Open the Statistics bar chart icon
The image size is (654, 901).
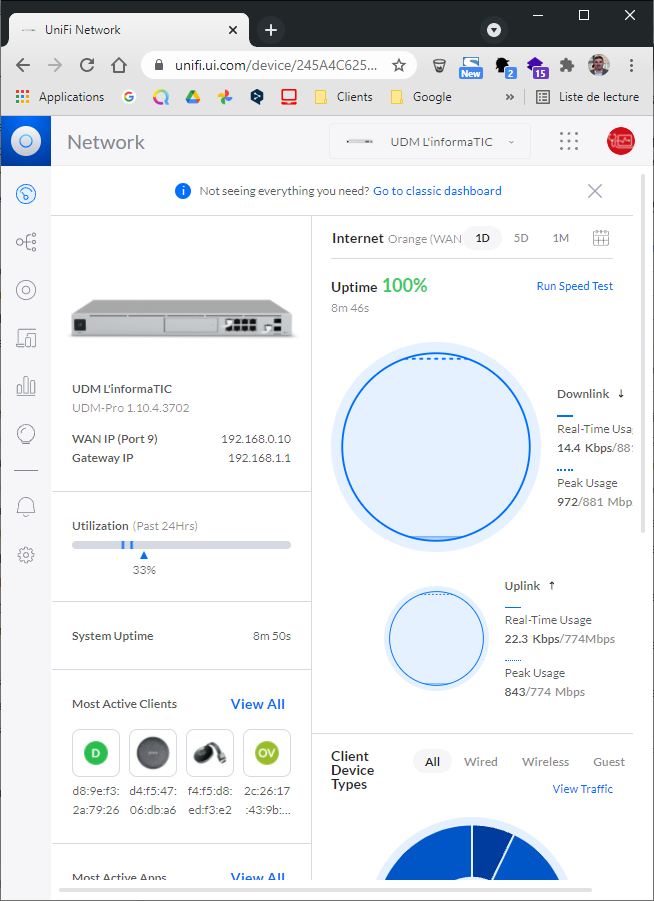(26, 386)
